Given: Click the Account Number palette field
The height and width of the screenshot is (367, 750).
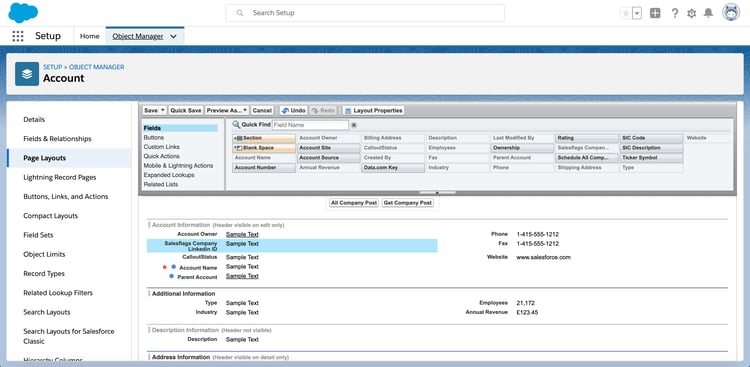Looking at the screenshot, I should [264, 168].
